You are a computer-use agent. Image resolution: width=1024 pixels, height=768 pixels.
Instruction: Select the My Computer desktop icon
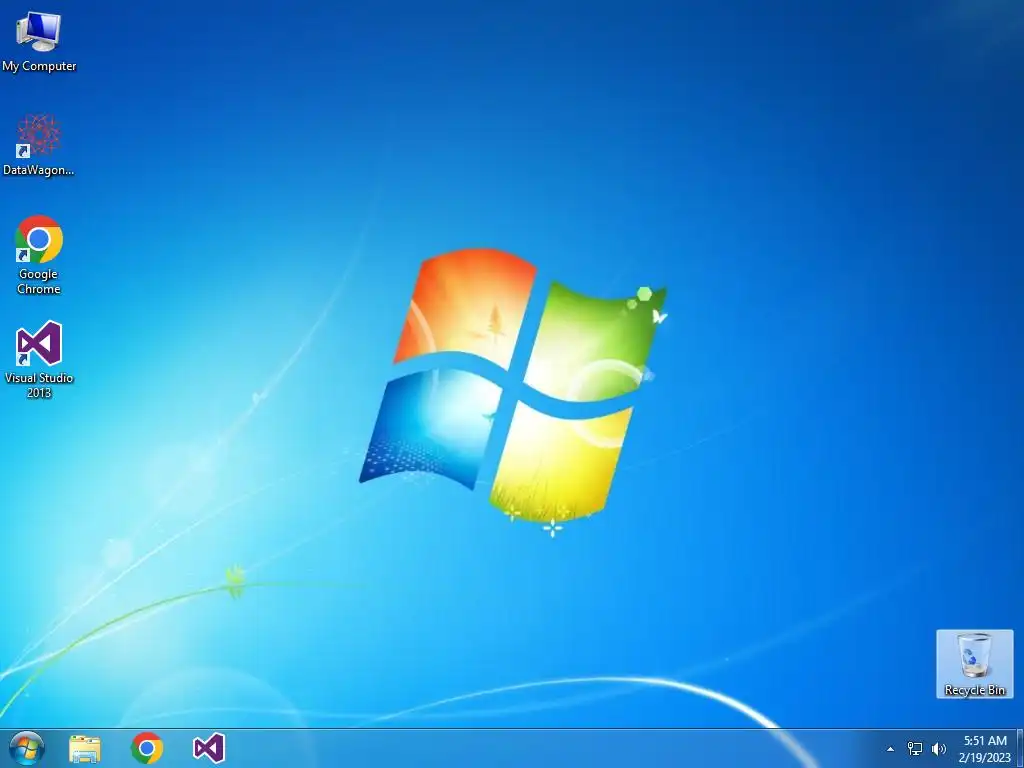point(39,42)
